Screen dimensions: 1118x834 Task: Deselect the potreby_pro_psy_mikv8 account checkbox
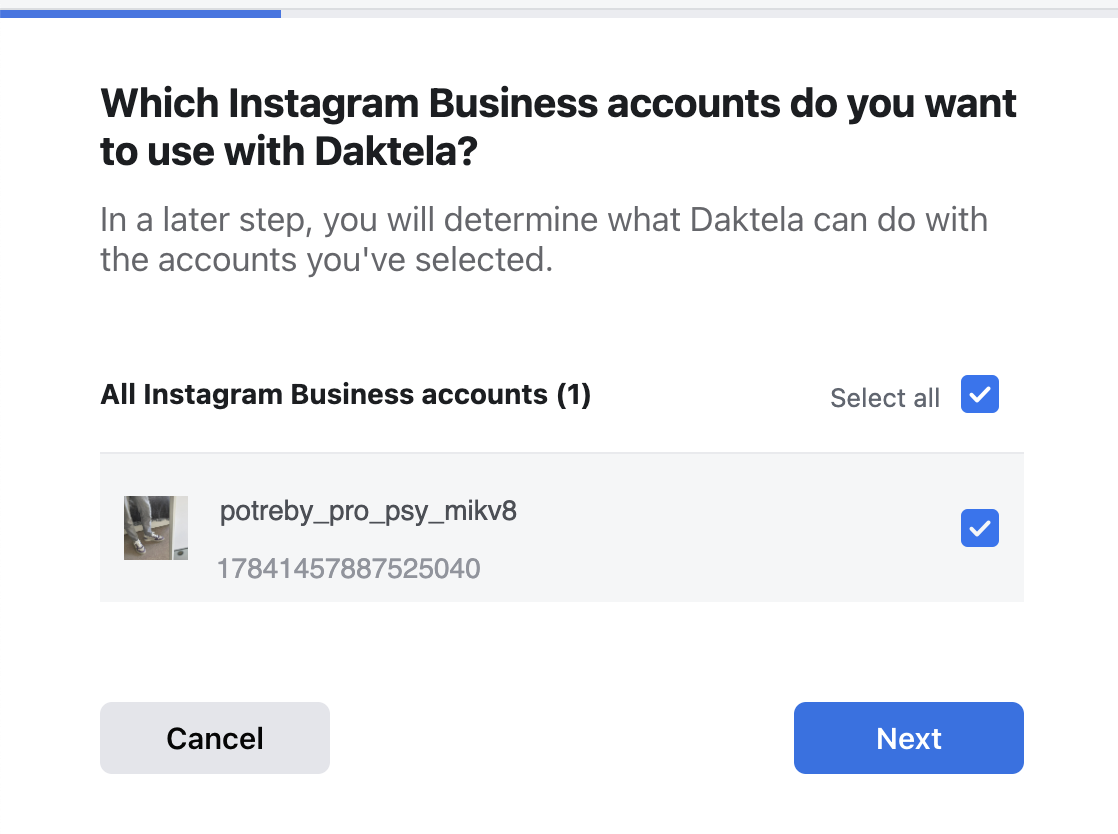[979, 528]
